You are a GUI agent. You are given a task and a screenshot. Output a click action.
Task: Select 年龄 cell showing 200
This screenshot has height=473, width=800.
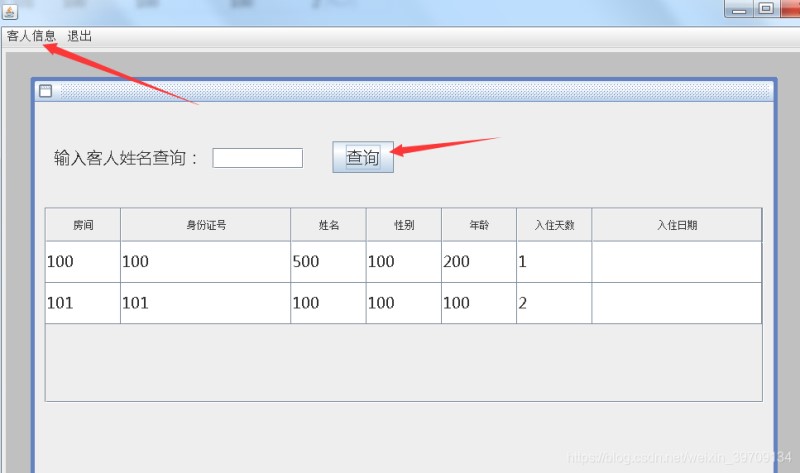coord(479,262)
